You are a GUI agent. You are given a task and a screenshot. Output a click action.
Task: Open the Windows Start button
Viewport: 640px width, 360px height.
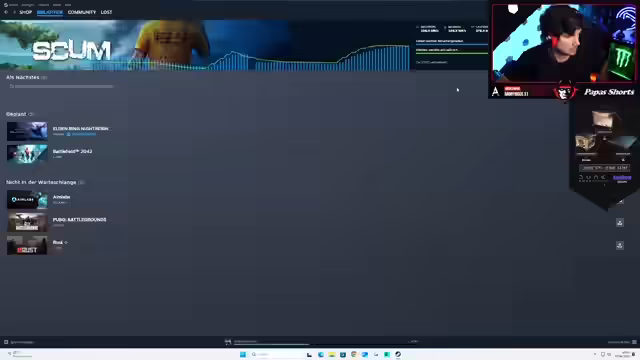(x=243, y=354)
